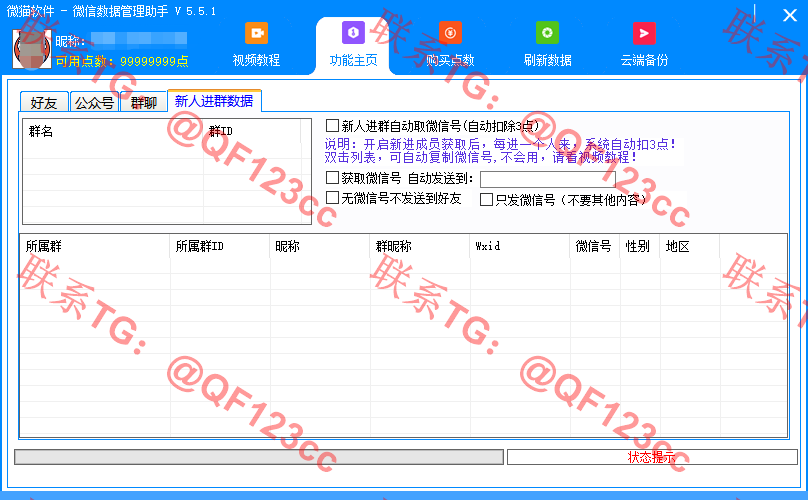
Task: Open the 购买点数 orange coin icon
Action: point(450,33)
